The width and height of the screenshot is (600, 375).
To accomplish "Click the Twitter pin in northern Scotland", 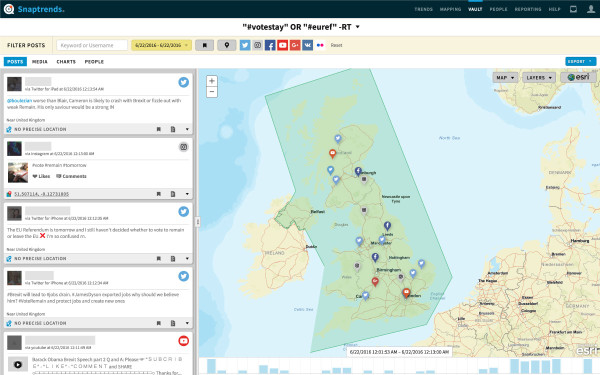I will click(338, 139).
